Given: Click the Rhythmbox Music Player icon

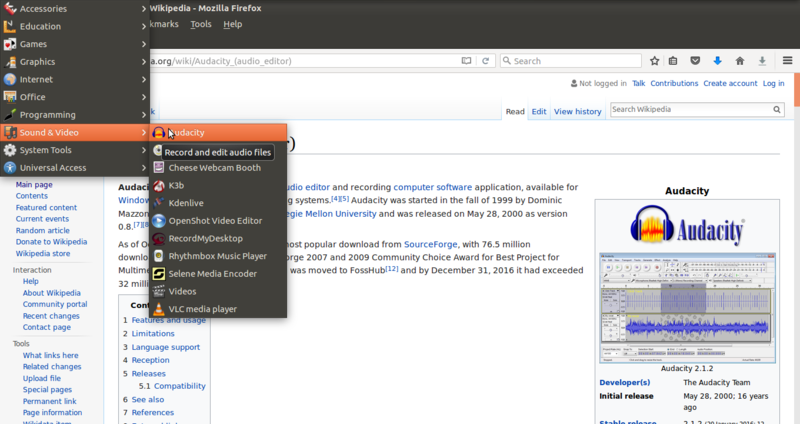Looking at the screenshot, I should pos(159,256).
